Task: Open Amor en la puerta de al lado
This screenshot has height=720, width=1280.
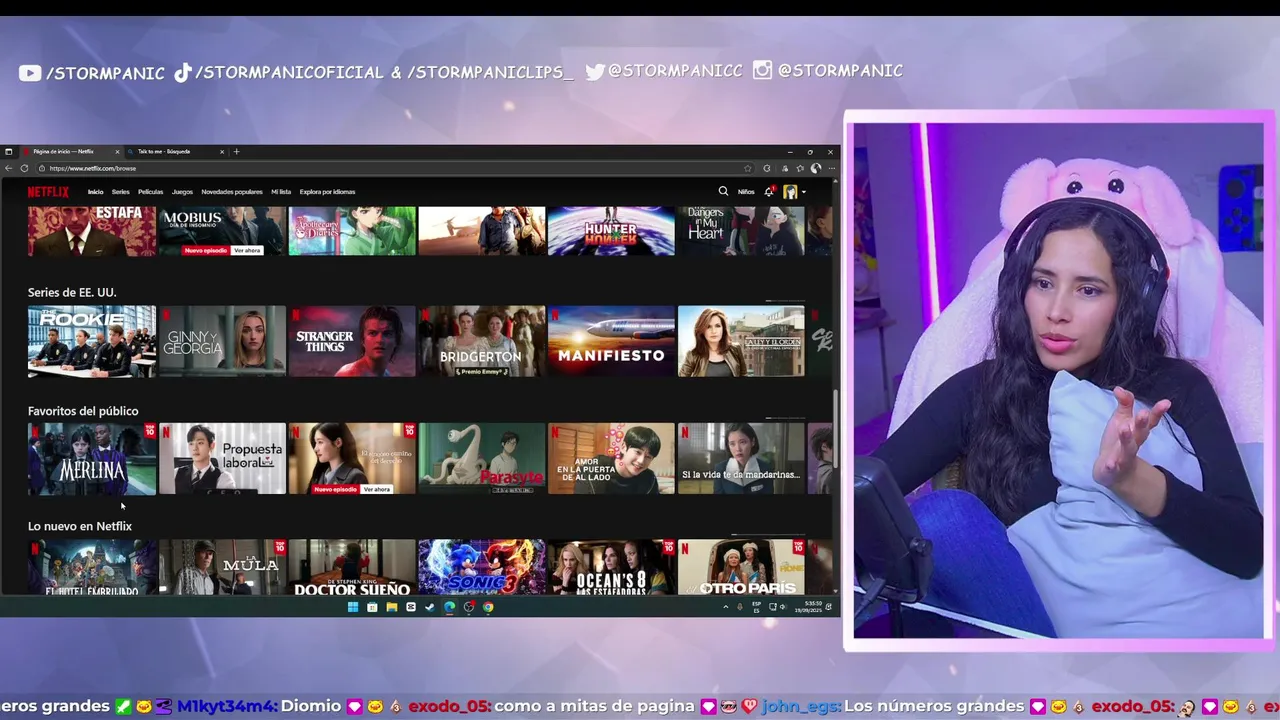Action: (x=612, y=458)
